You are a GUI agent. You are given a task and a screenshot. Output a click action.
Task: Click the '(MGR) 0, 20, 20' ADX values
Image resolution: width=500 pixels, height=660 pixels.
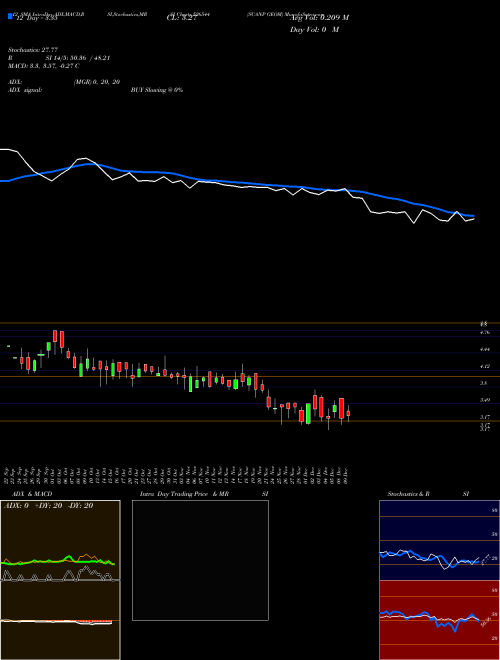[x=97, y=82]
